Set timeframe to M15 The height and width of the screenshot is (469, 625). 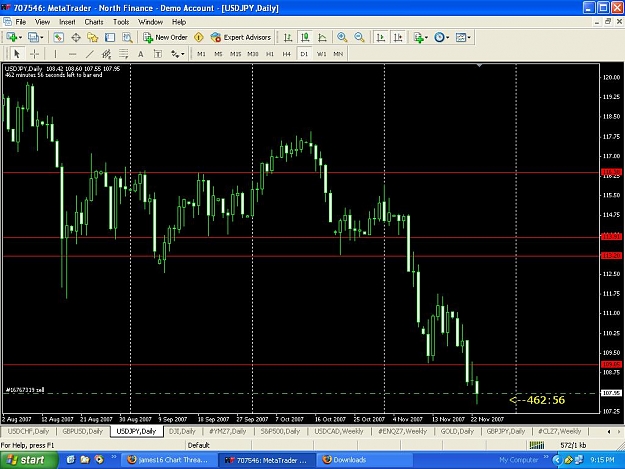tap(236, 54)
